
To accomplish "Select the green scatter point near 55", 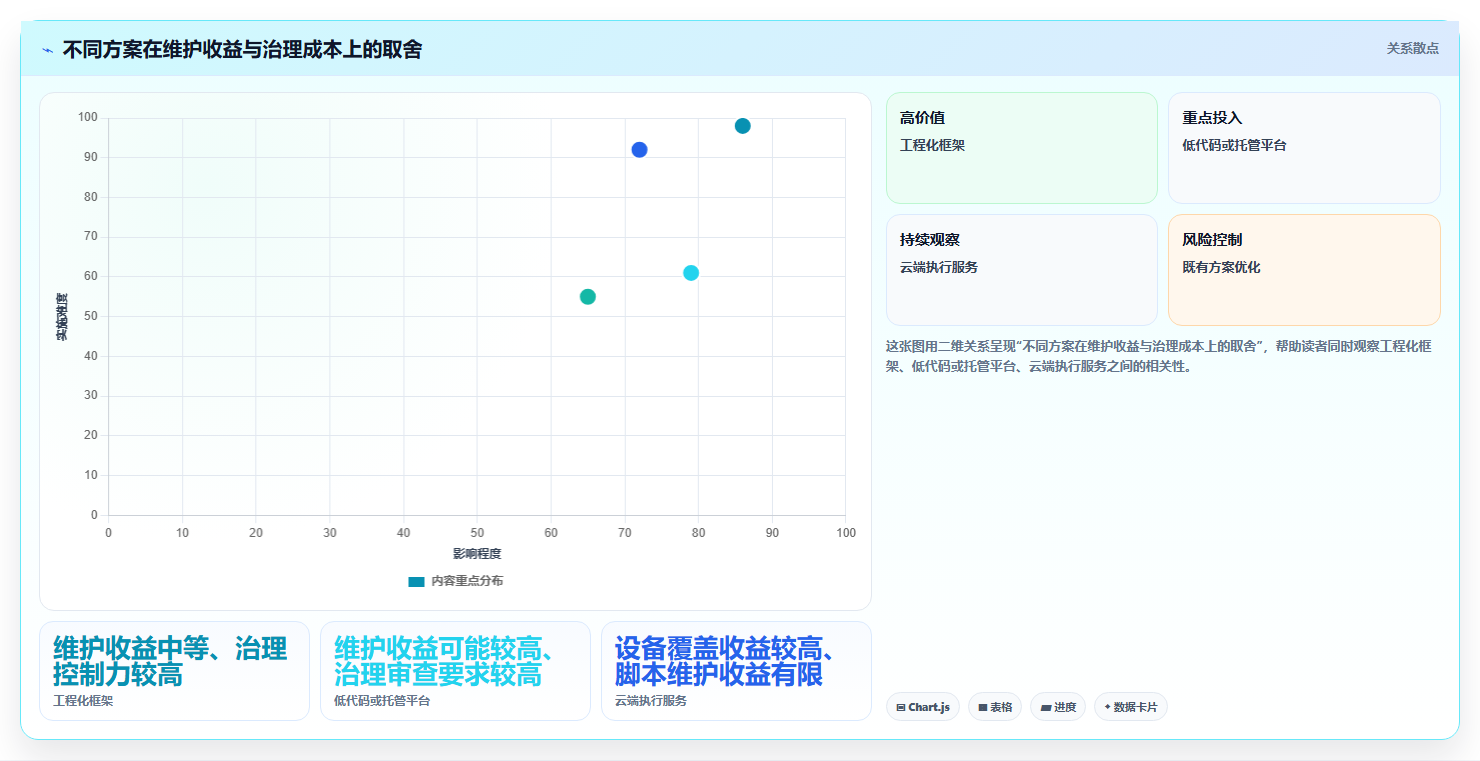I will click(x=588, y=297).
